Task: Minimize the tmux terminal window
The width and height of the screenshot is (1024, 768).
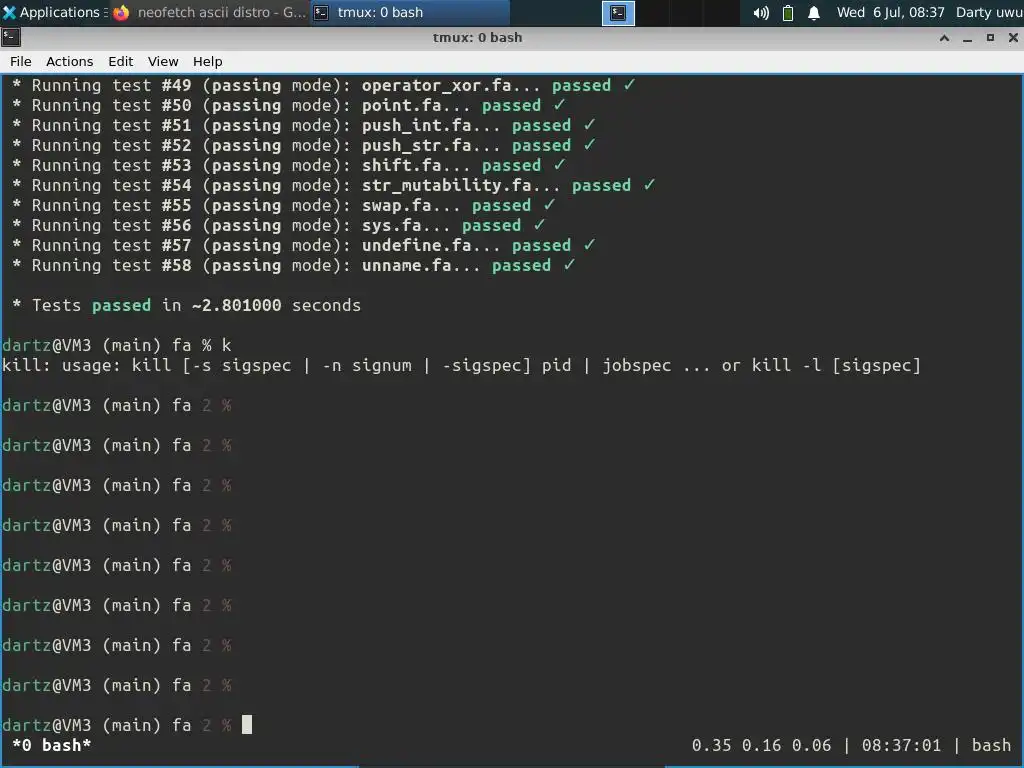Action: click(967, 38)
